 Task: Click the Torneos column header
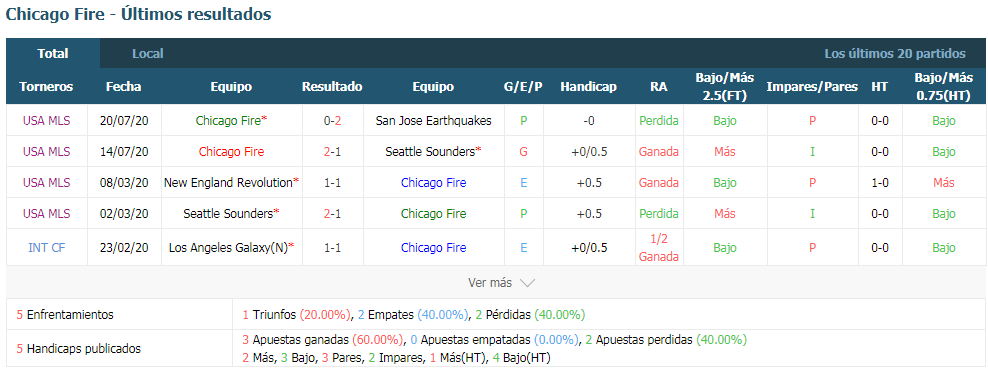[x=47, y=87]
